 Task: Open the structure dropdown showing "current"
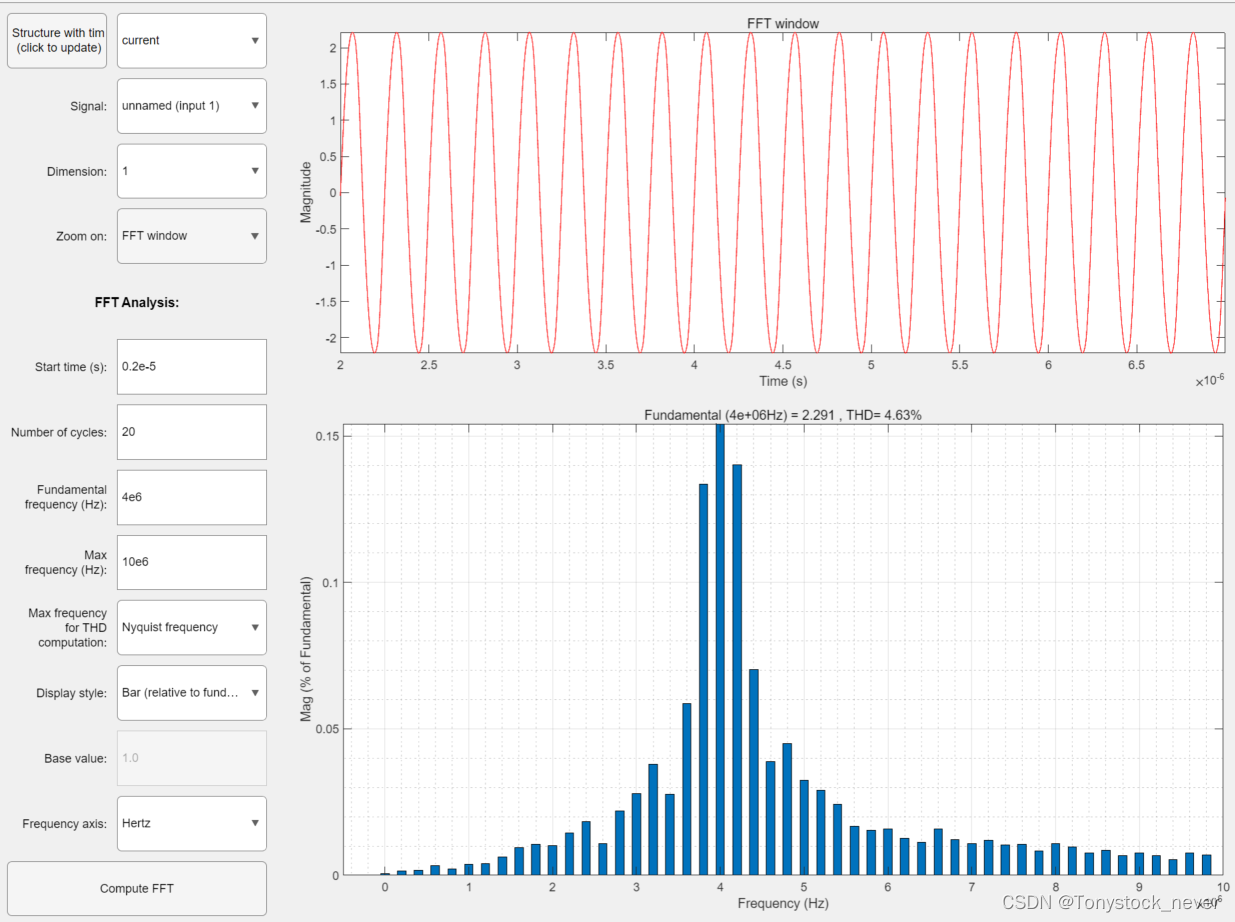click(x=191, y=40)
